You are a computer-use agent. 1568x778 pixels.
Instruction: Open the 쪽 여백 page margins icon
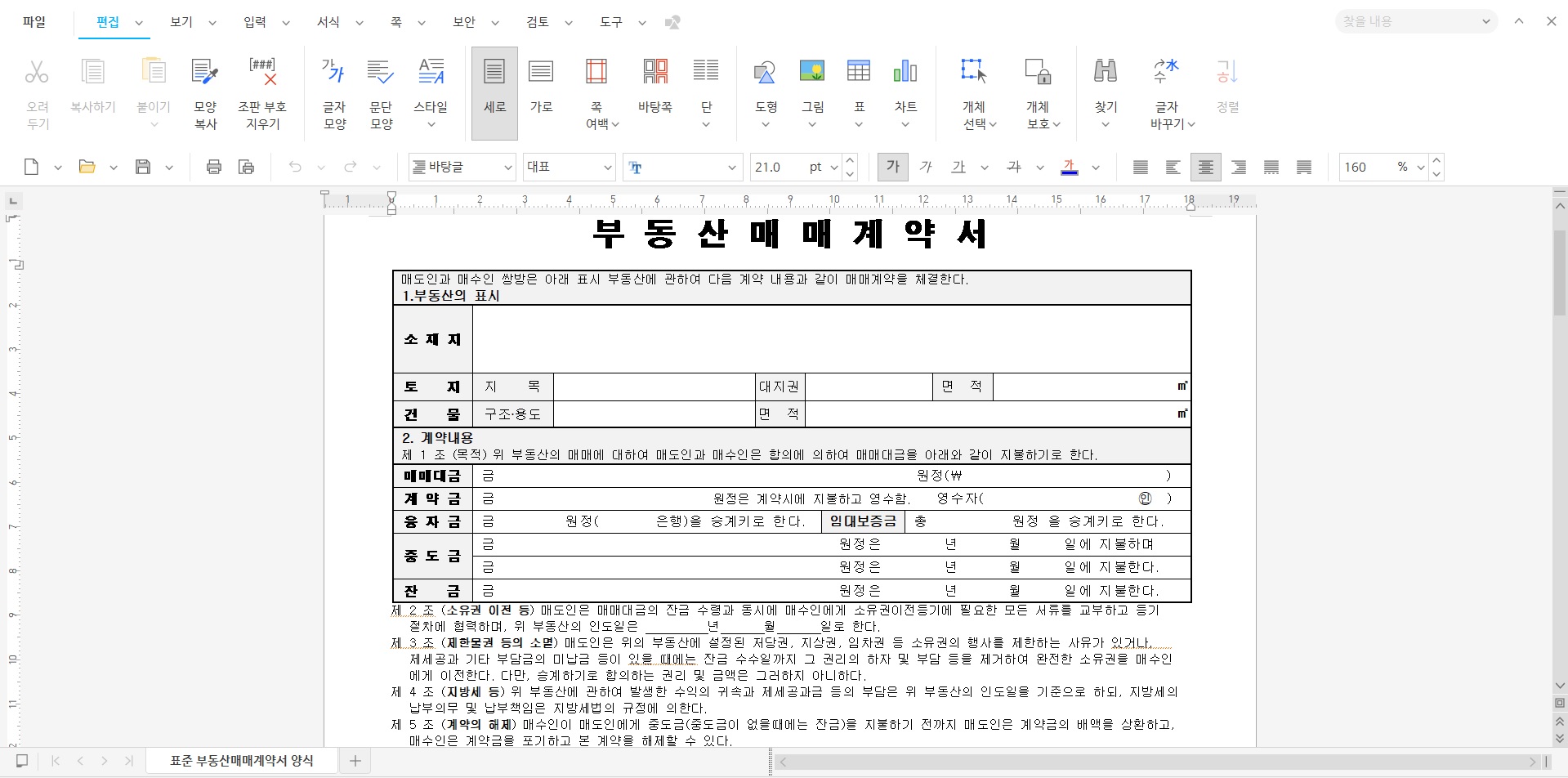[x=596, y=72]
